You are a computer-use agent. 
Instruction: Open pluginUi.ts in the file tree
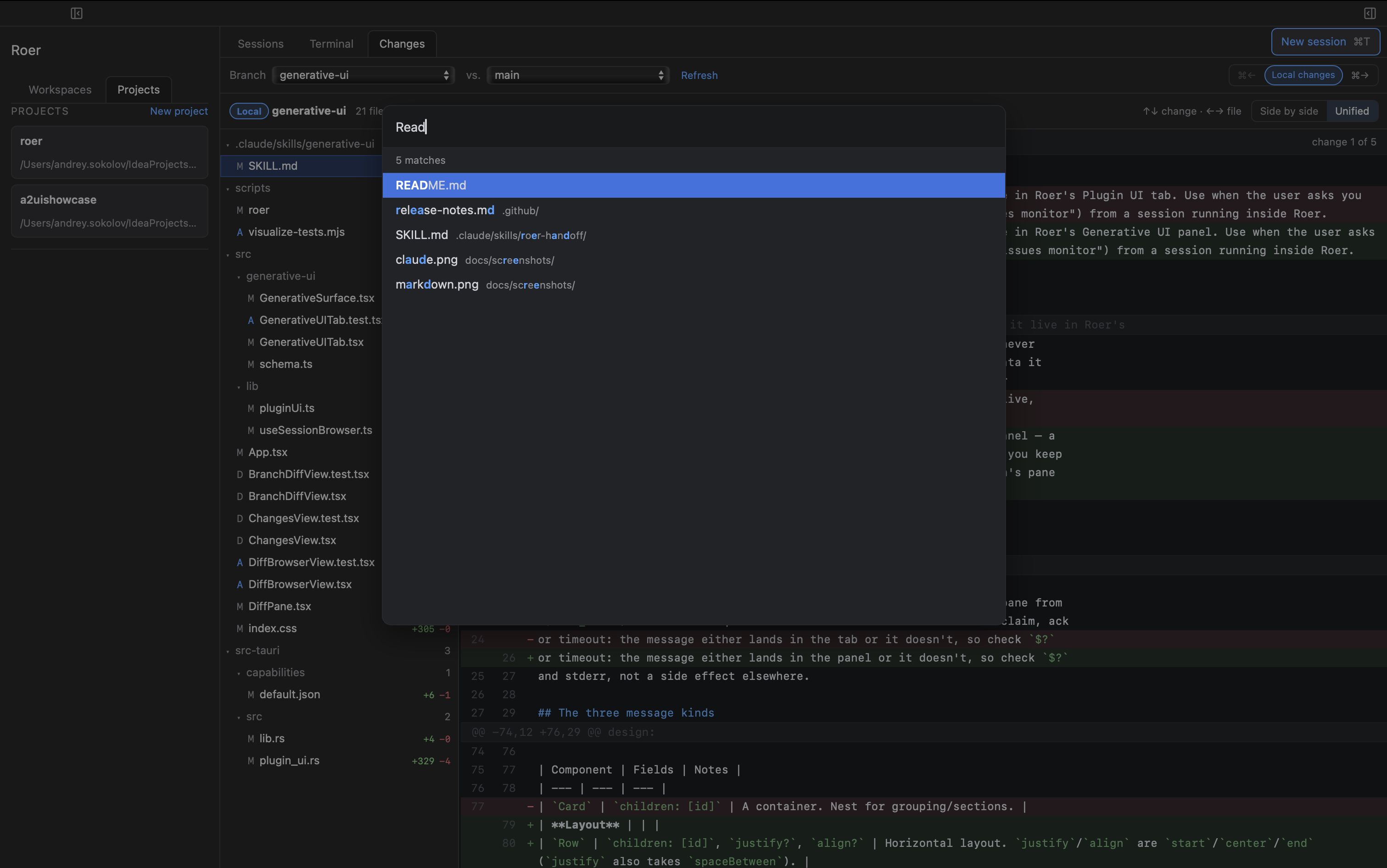click(x=286, y=408)
